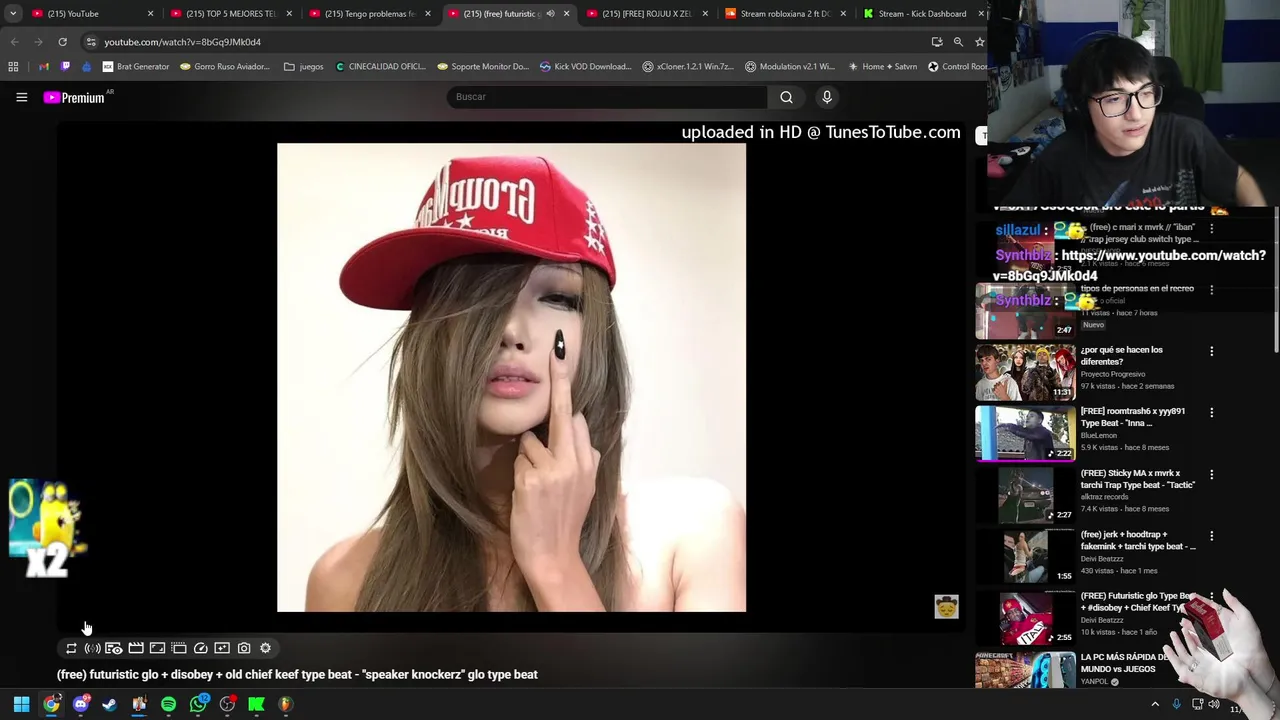Open WhatsApp from taskbar
Image resolution: width=1280 pixels, height=720 pixels.
coord(198,704)
